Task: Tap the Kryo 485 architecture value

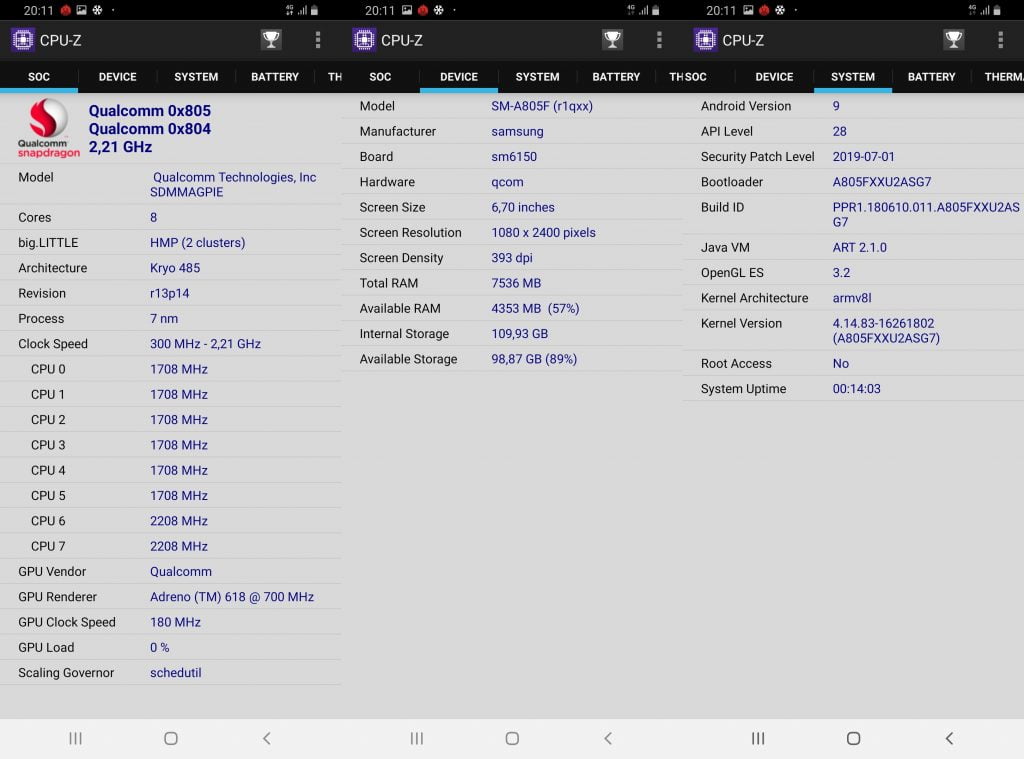Action: click(175, 268)
